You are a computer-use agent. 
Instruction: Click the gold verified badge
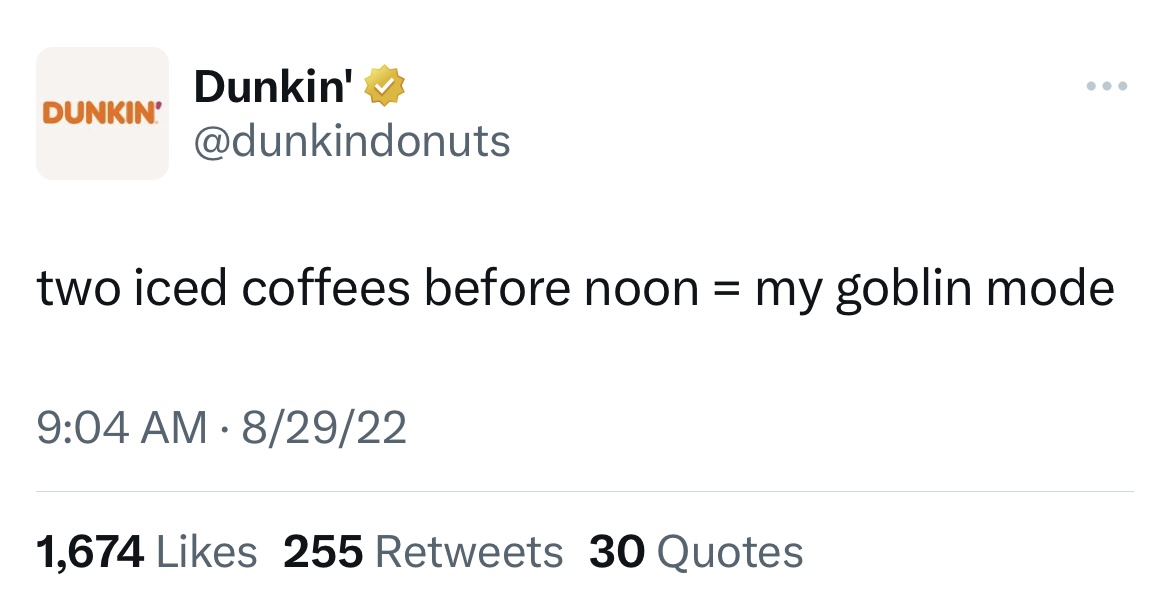click(385, 89)
